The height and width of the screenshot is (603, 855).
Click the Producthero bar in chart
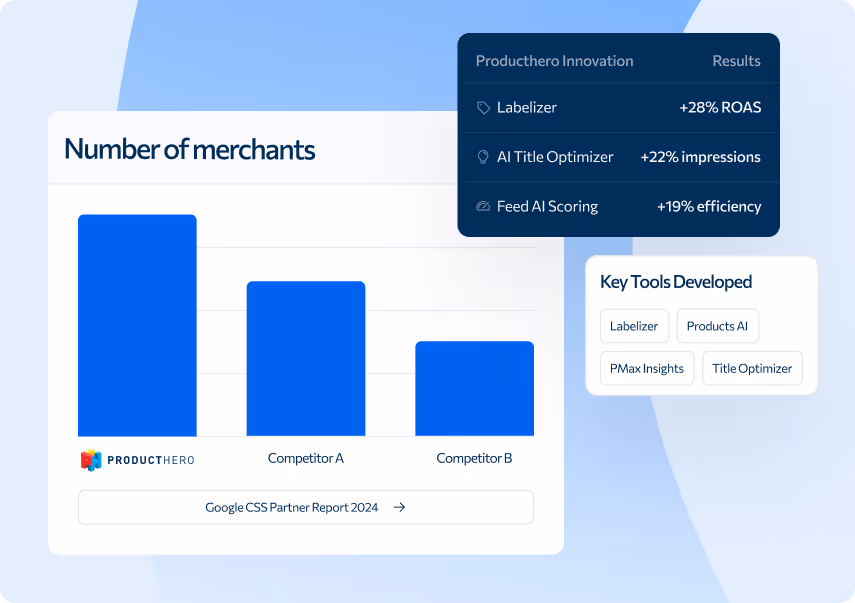point(137,325)
